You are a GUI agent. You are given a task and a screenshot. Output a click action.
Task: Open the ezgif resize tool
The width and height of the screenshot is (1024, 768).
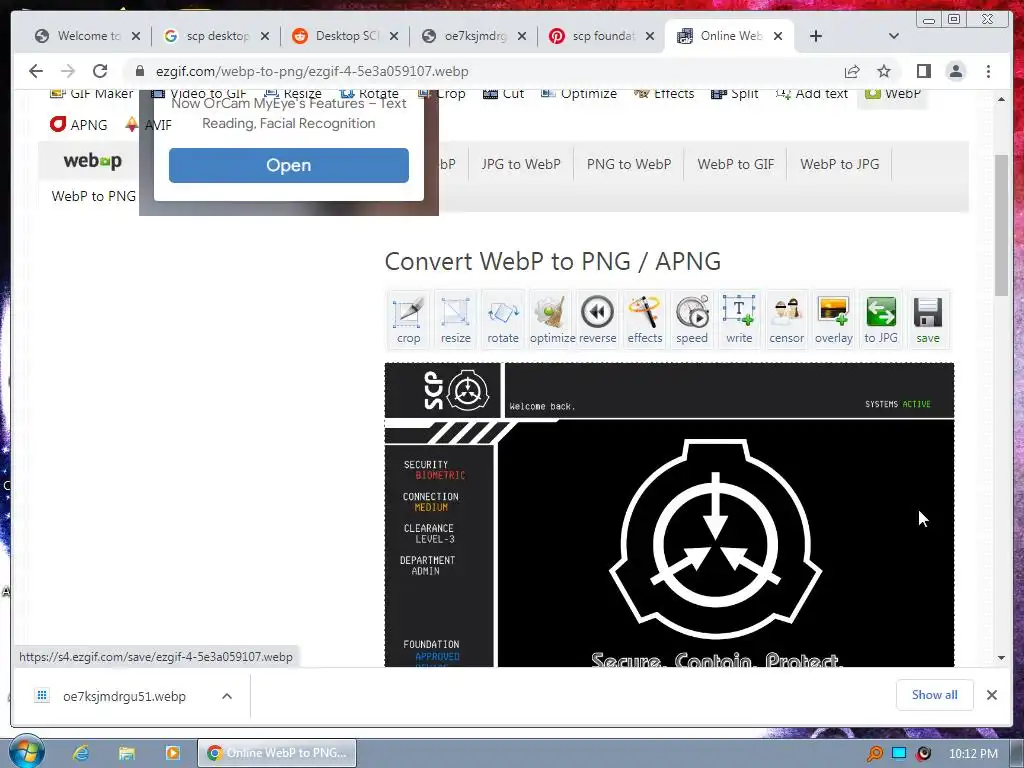[455, 319]
